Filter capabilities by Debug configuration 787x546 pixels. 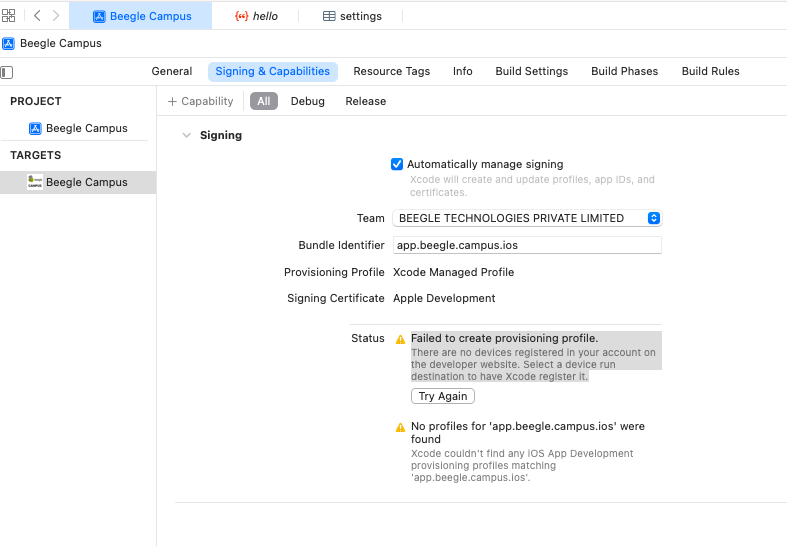(x=307, y=101)
